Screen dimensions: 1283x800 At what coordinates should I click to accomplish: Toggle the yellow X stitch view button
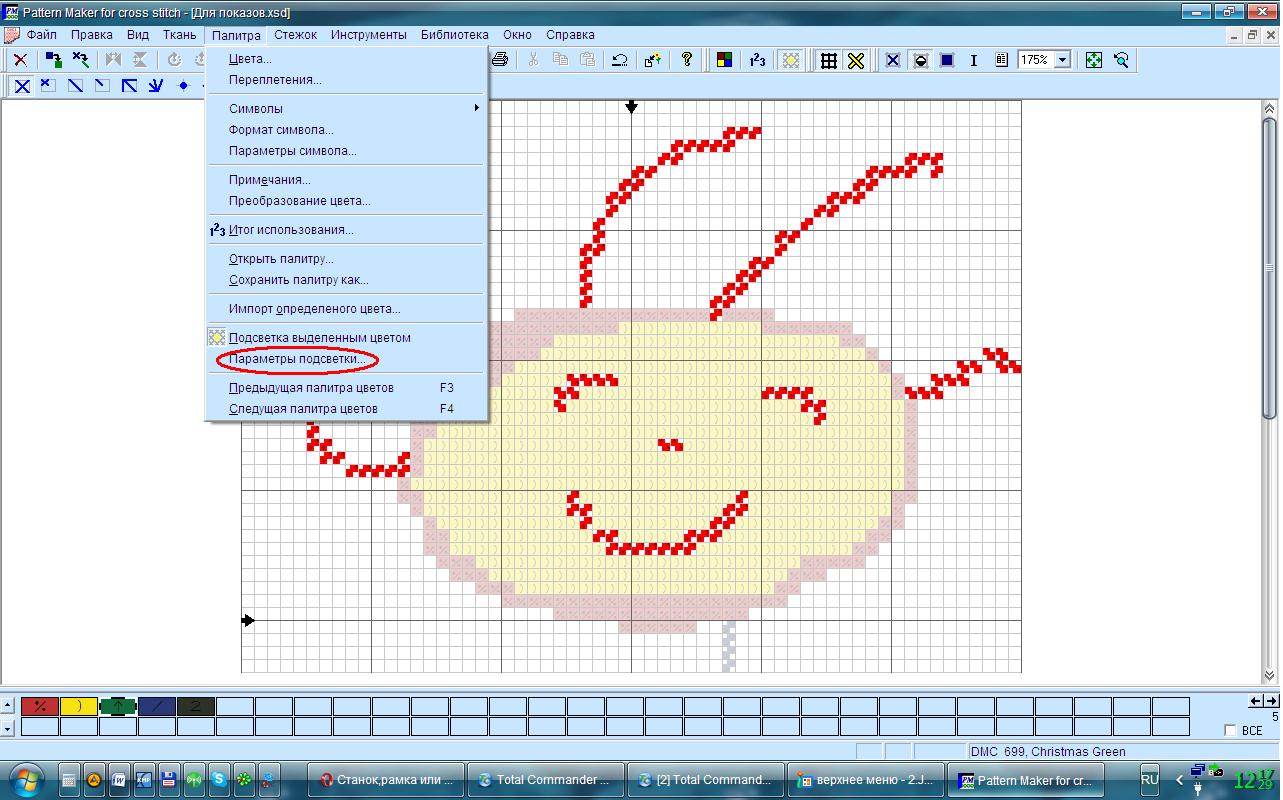[856, 60]
